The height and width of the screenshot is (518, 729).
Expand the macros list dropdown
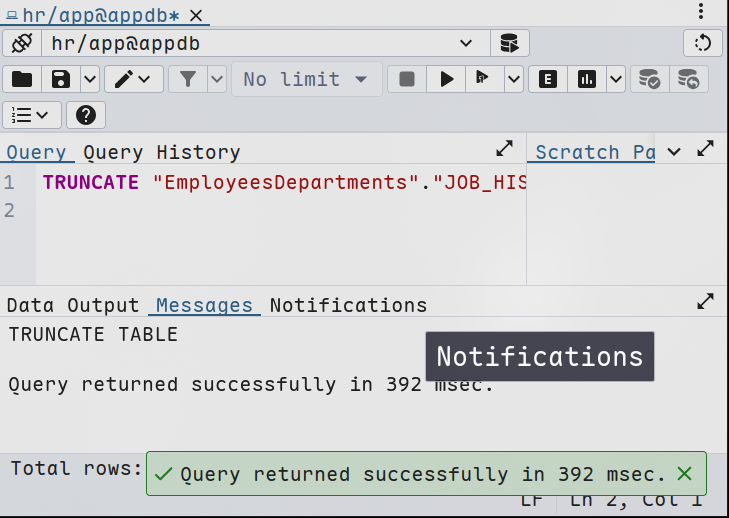coord(31,115)
